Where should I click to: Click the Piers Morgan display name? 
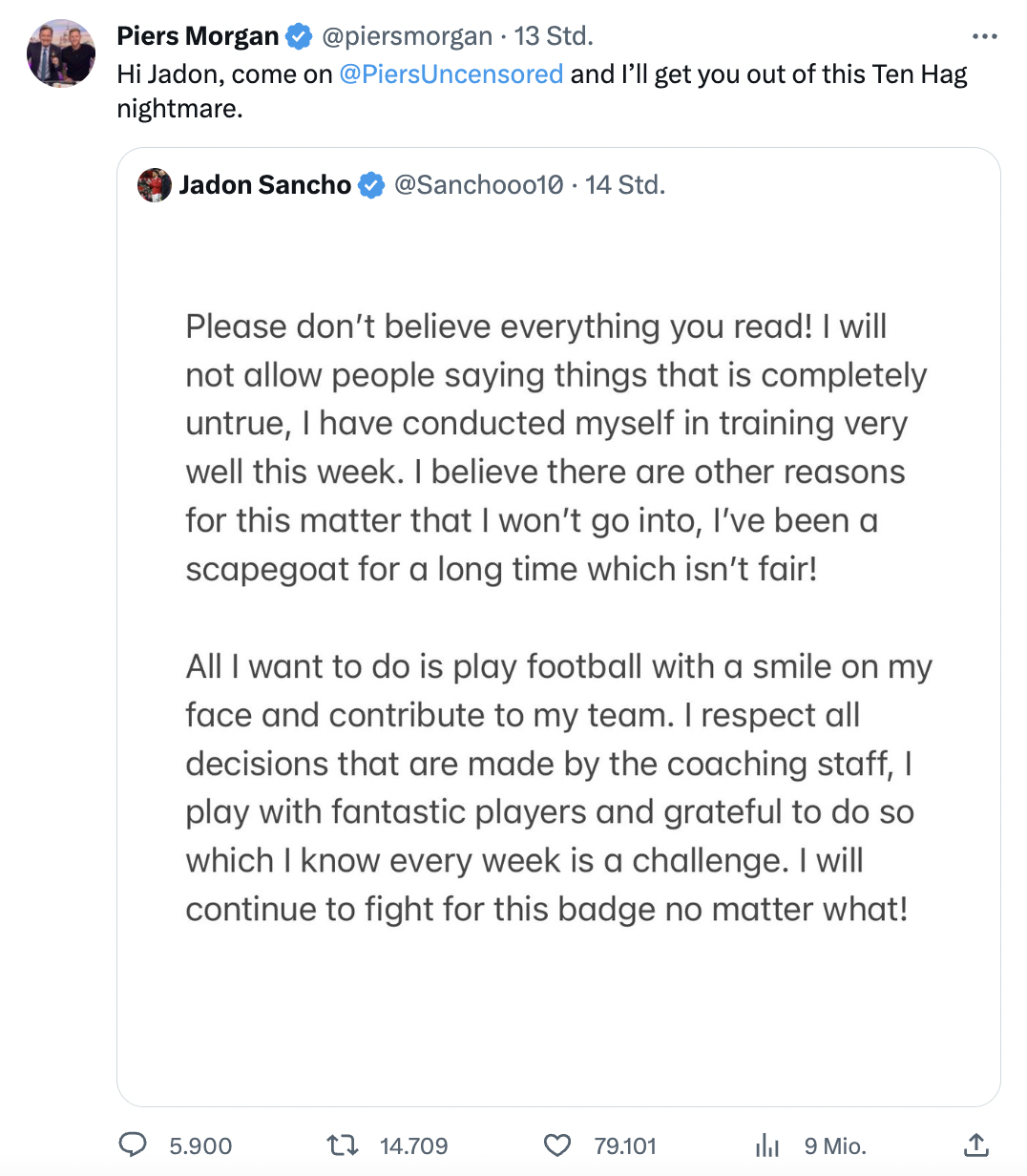pyautogui.click(x=198, y=37)
